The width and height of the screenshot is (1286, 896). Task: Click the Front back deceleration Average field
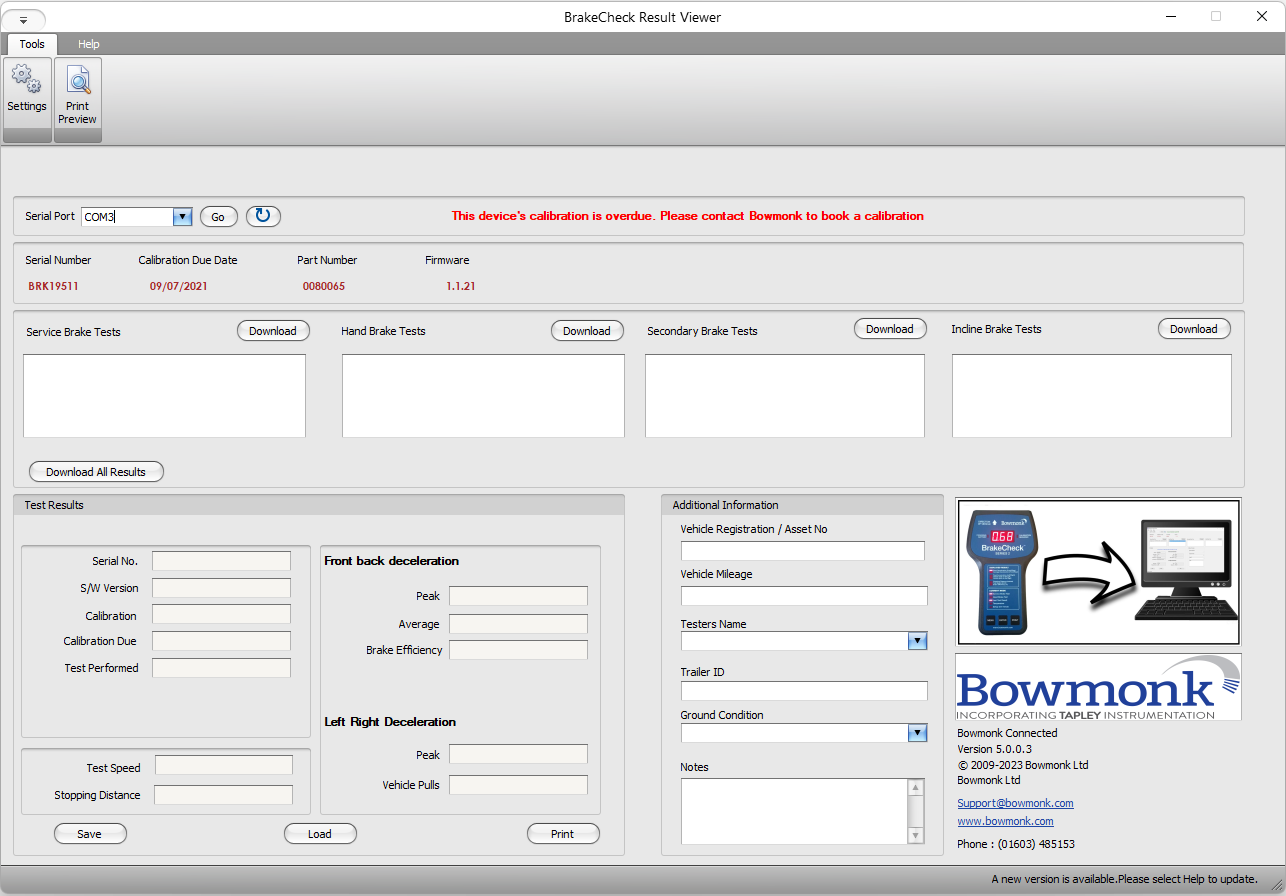(518, 624)
